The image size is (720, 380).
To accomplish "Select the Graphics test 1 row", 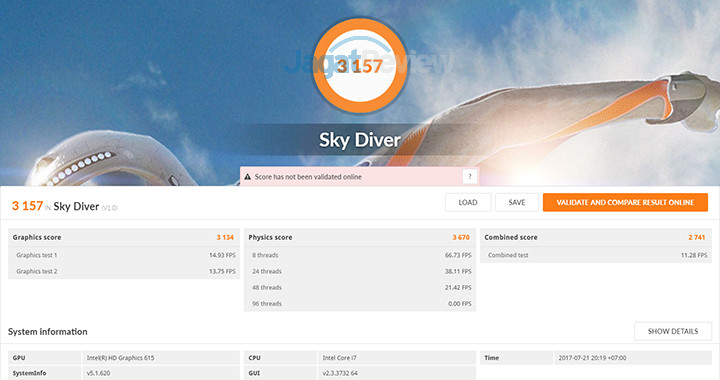I will (124, 255).
